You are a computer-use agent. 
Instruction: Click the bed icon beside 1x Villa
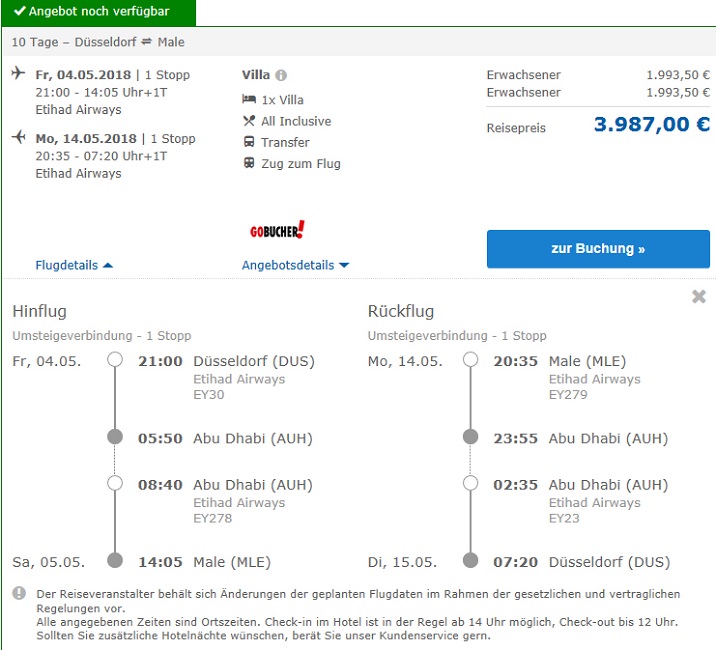click(x=249, y=100)
